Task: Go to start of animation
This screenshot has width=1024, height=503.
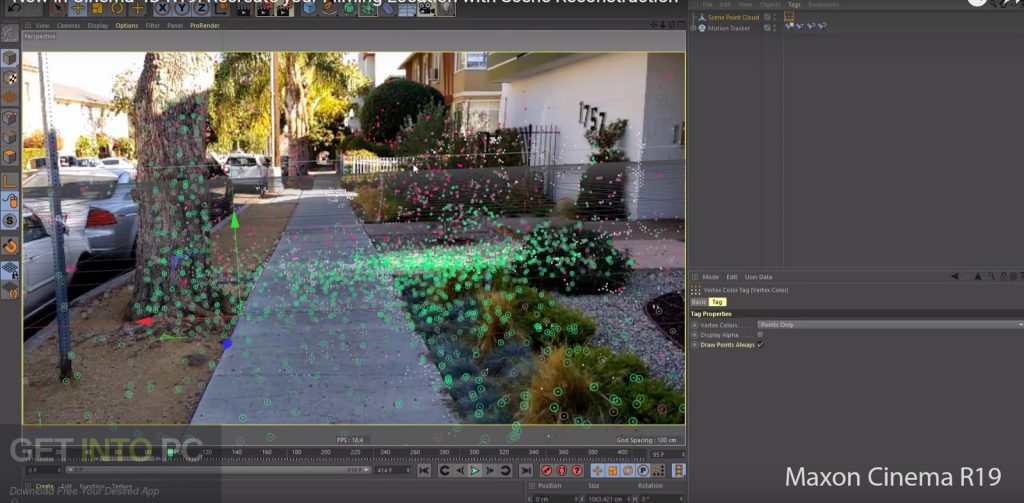Action: (424, 470)
